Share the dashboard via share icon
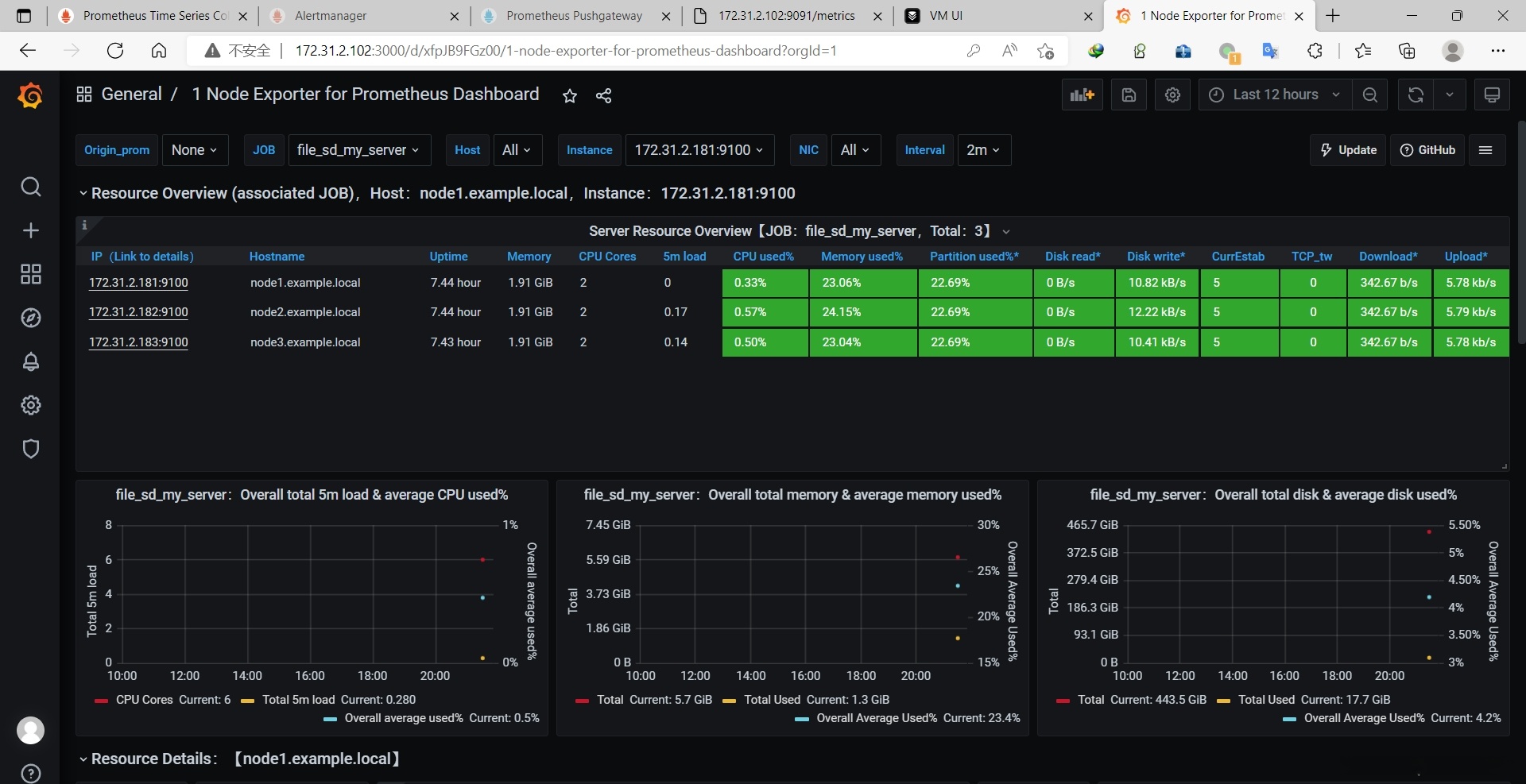This screenshot has width=1526, height=784. [603, 96]
